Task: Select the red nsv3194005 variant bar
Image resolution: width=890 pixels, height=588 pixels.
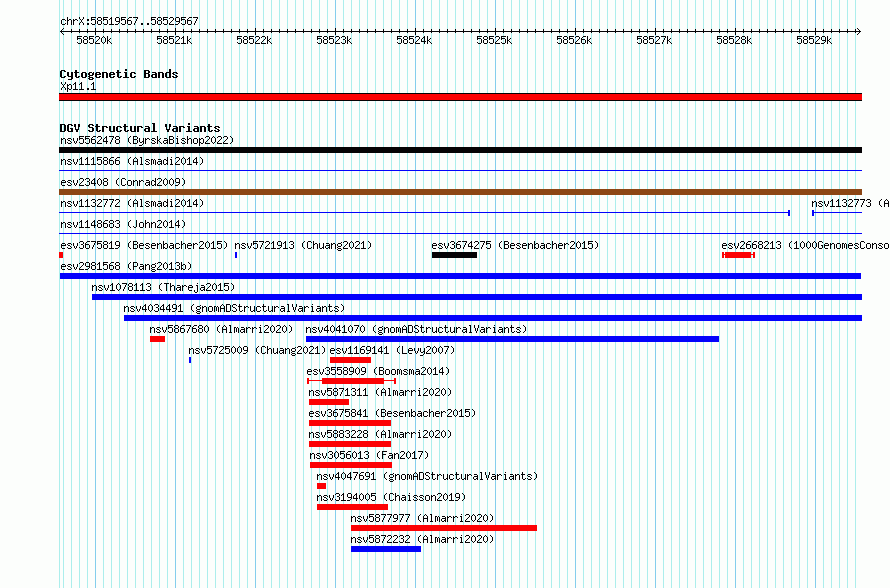Action: point(352,507)
